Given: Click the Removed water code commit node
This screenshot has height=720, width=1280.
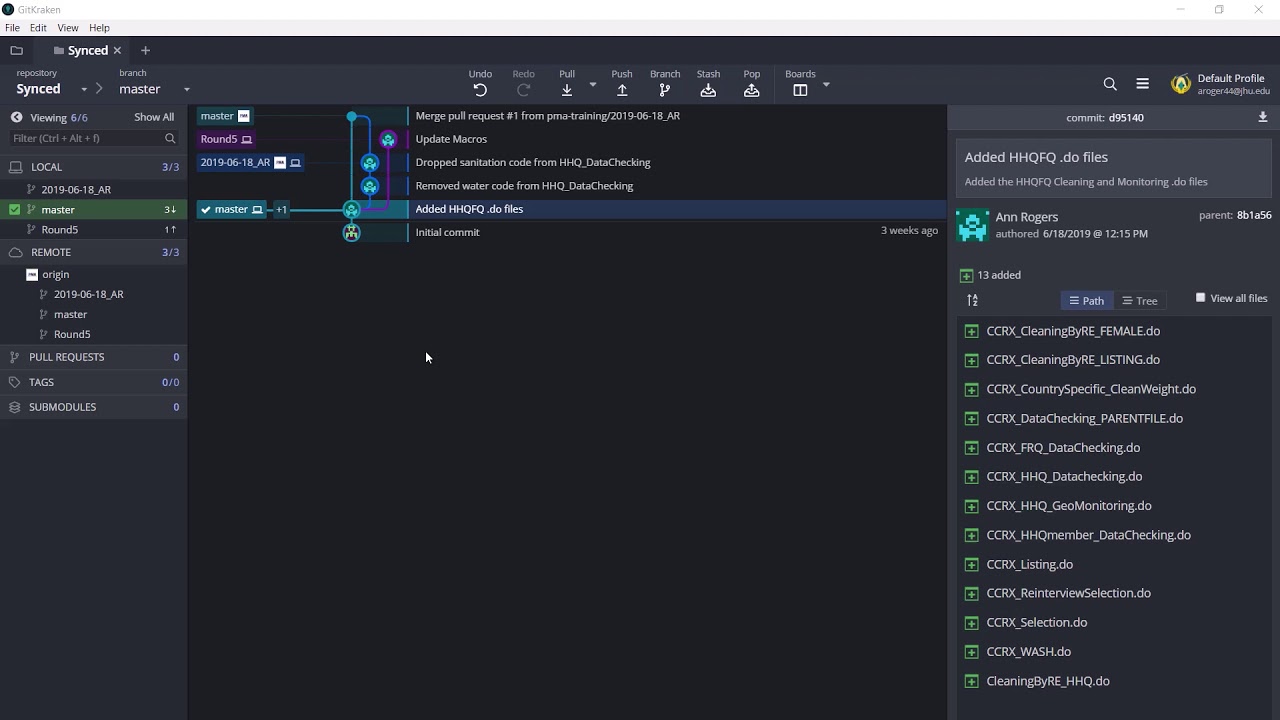Looking at the screenshot, I should (370, 186).
